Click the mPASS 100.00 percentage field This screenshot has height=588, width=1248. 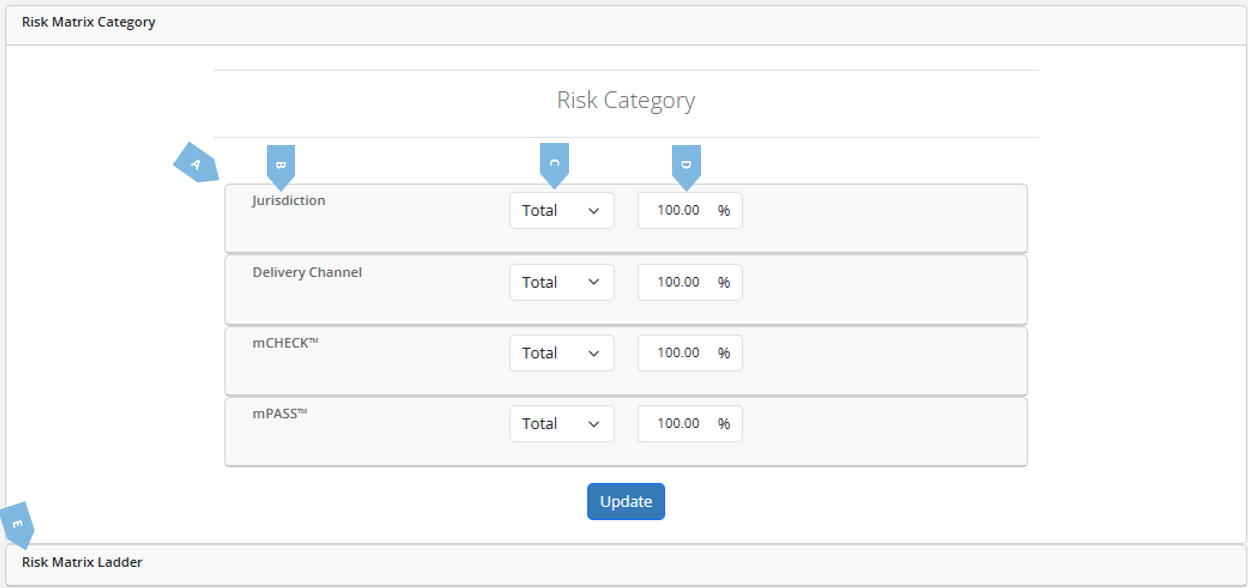point(678,424)
